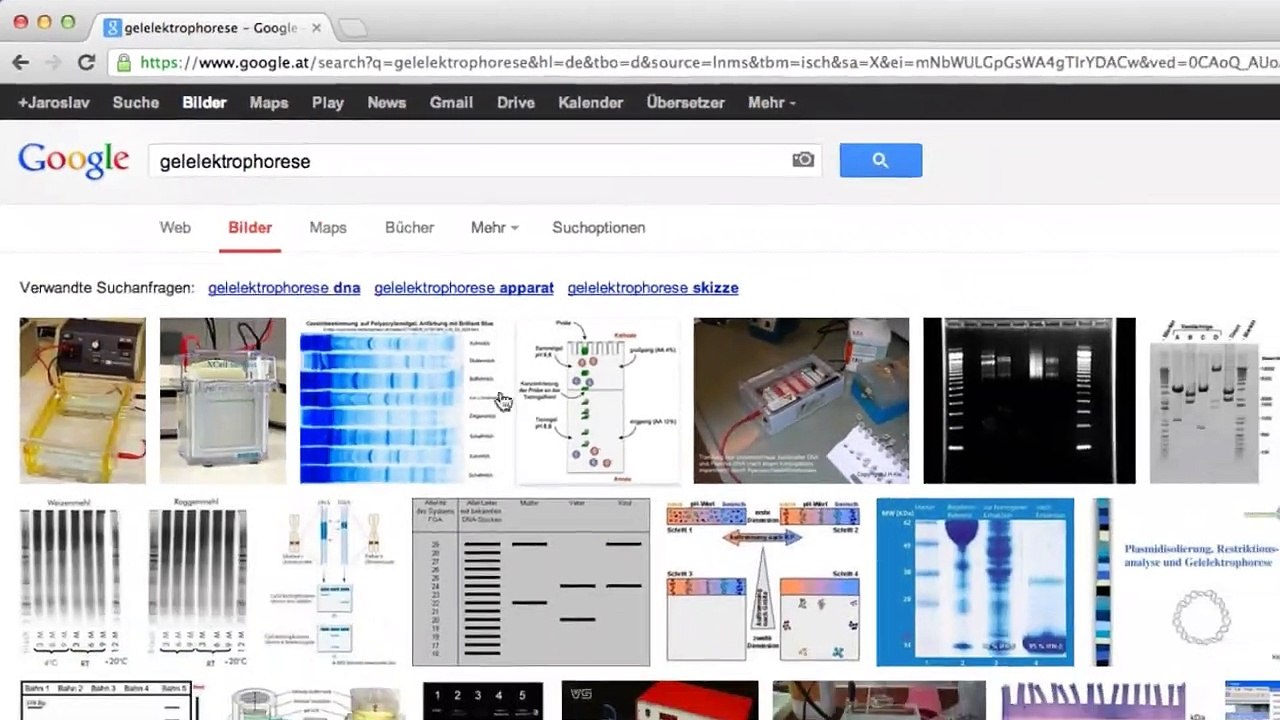Viewport: 1280px width, 720px height.
Task: Open the black gel with white bands thumbnail
Action: [1030, 401]
